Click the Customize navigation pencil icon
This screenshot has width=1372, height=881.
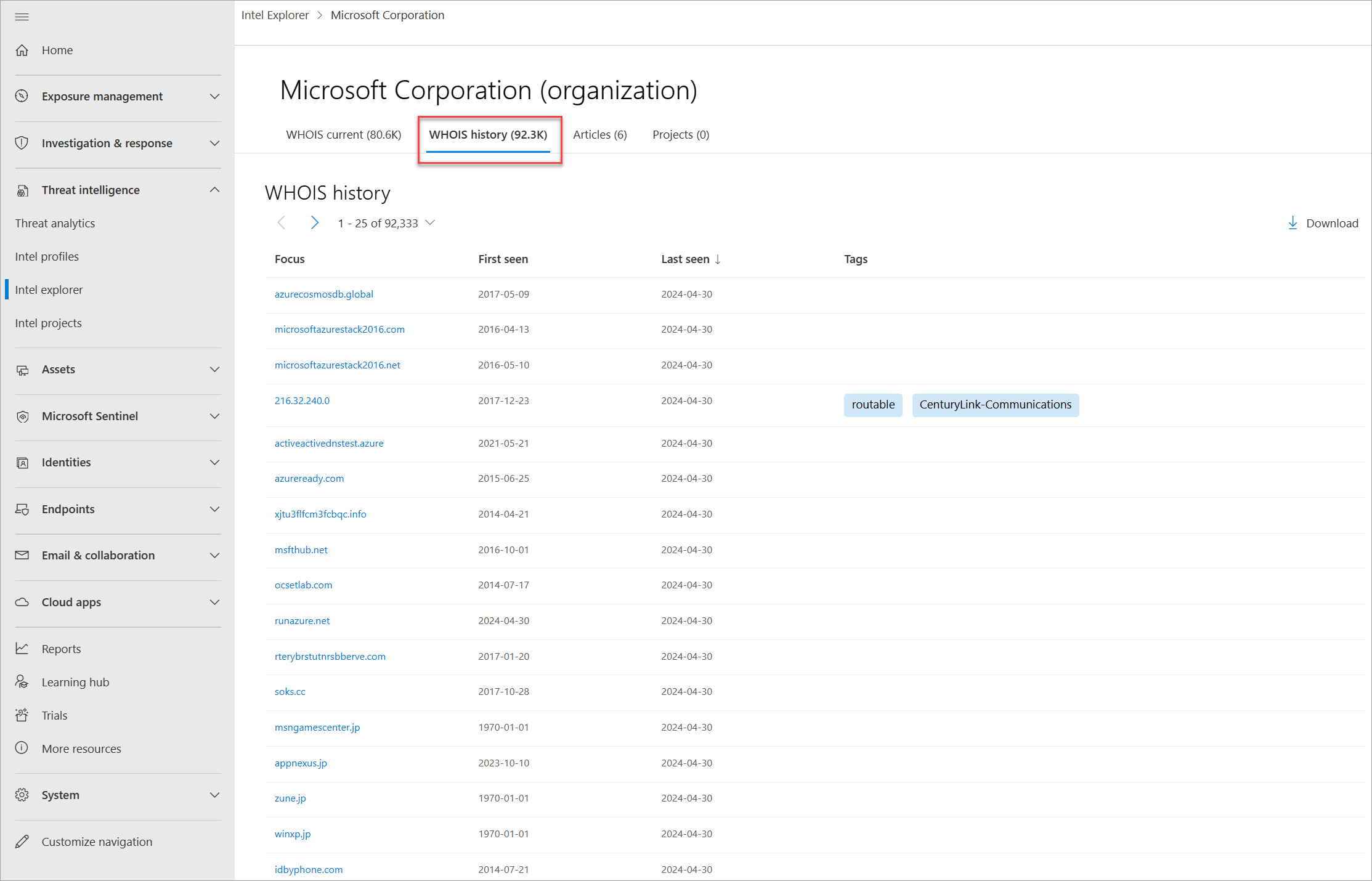(x=22, y=842)
